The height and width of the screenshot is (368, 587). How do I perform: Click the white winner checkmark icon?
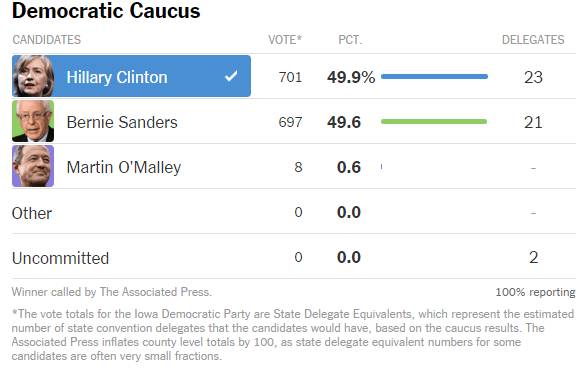point(231,76)
